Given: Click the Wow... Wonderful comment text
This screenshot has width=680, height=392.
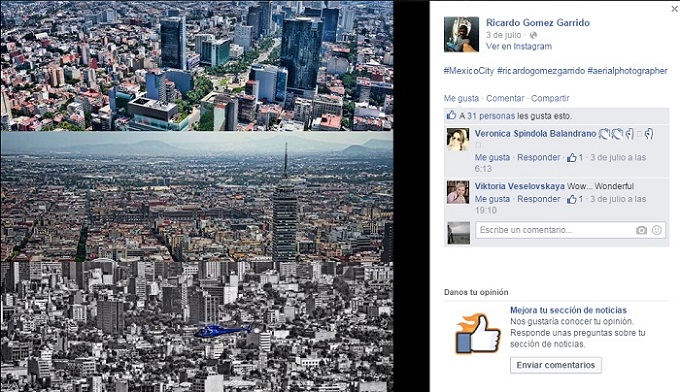Looking at the screenshot, I should [600, 186].
